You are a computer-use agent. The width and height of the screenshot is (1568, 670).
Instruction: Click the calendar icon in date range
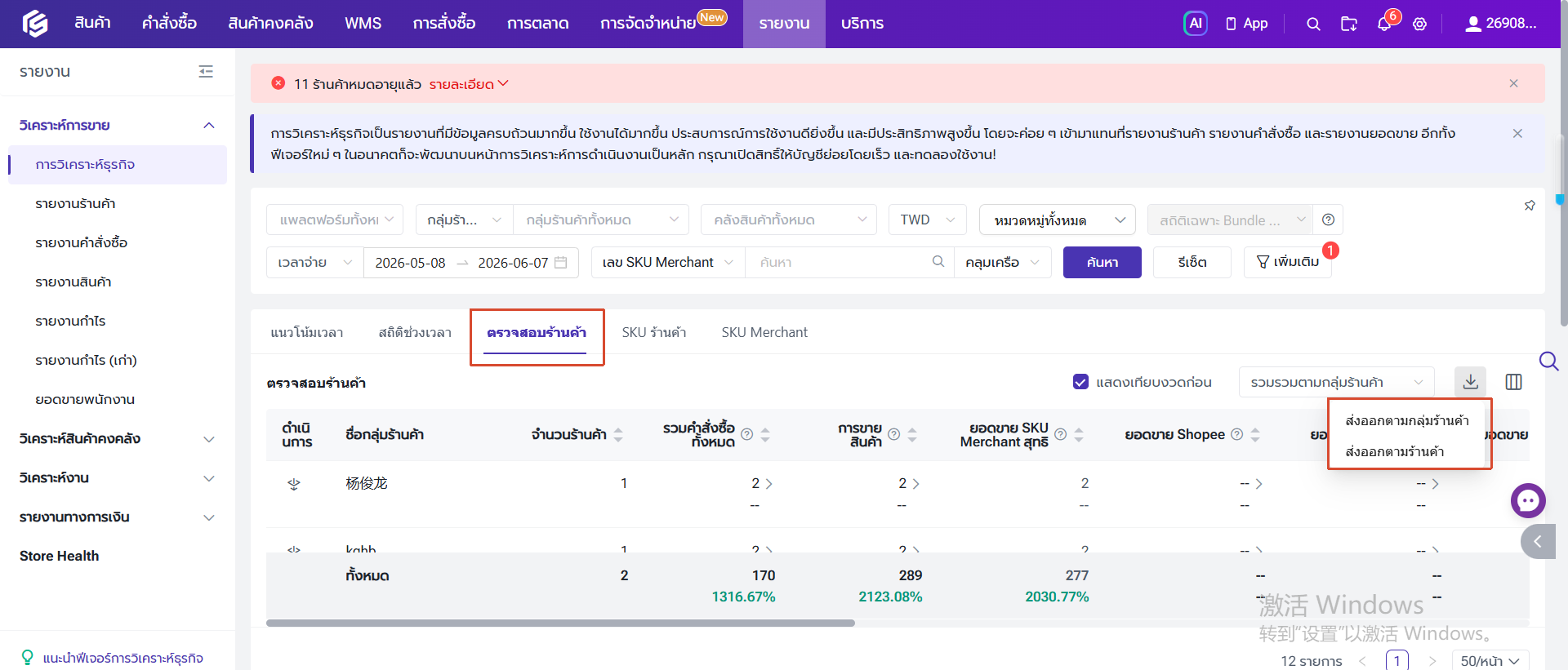pyautogui.click(x=561, y=262)
